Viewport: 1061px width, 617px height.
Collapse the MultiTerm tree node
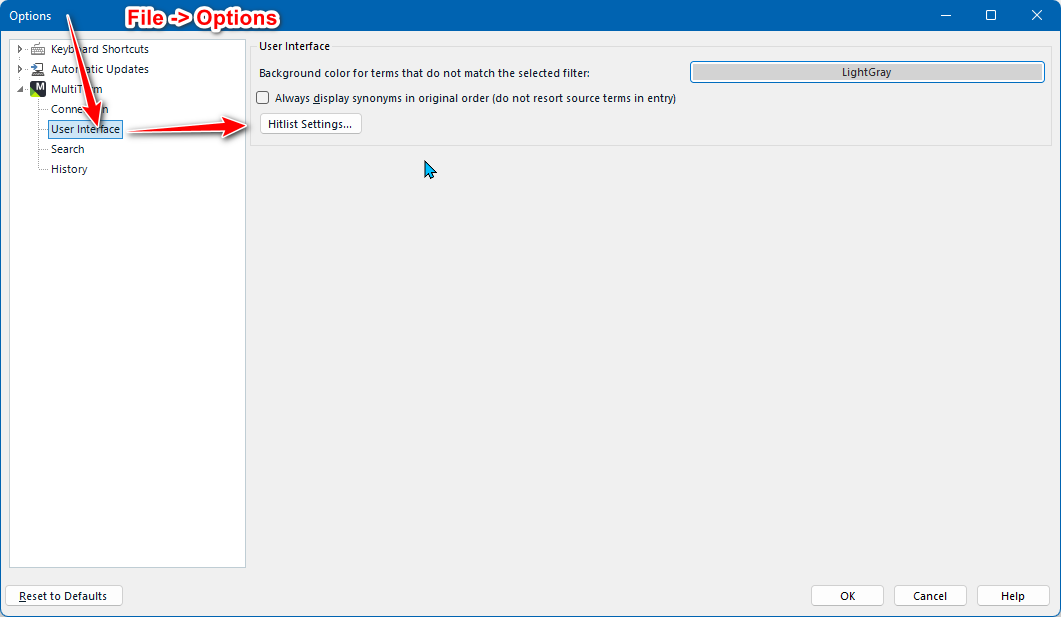[x=20, y=89]
